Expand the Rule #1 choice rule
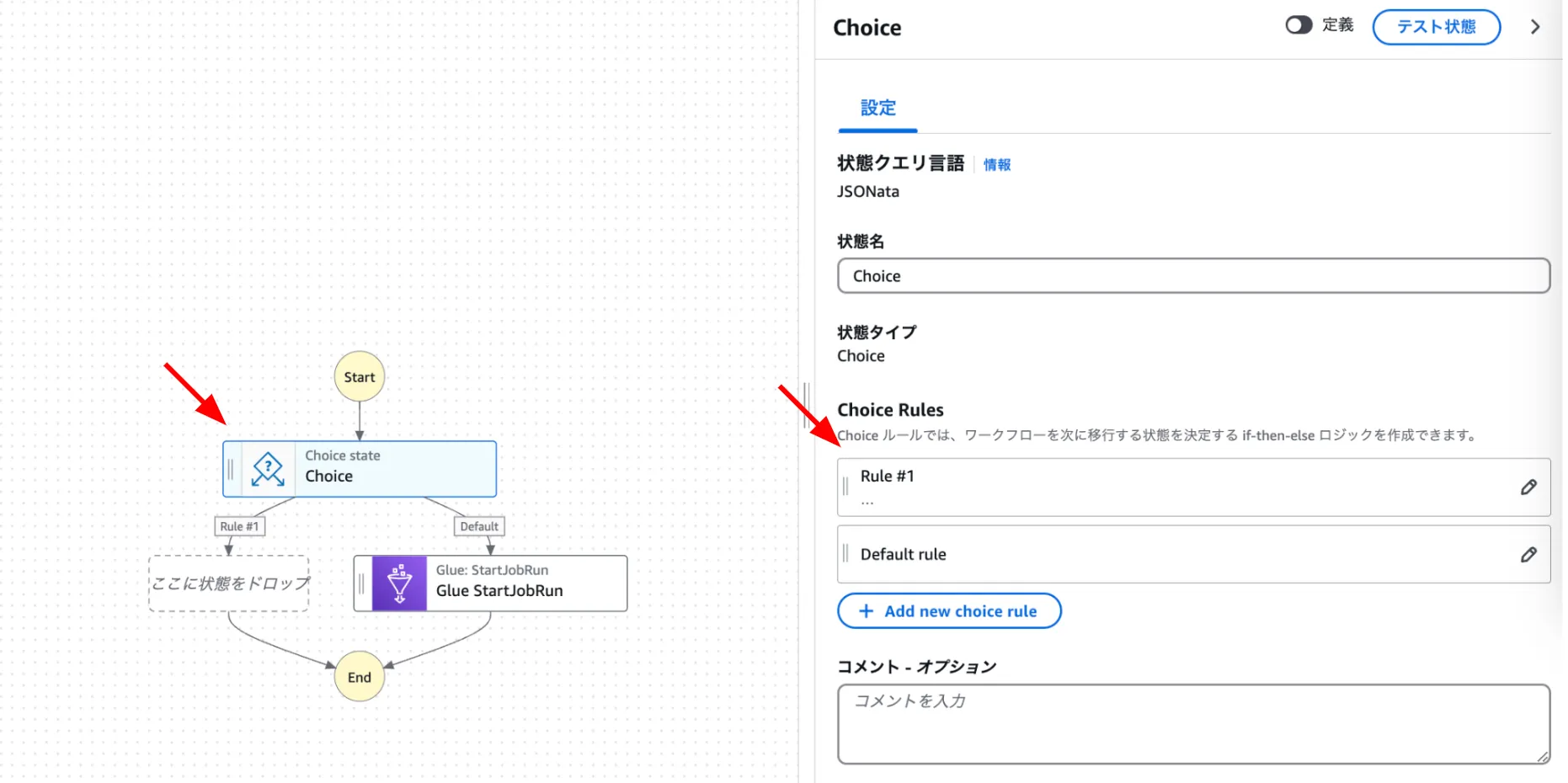 pos(1179,487)
